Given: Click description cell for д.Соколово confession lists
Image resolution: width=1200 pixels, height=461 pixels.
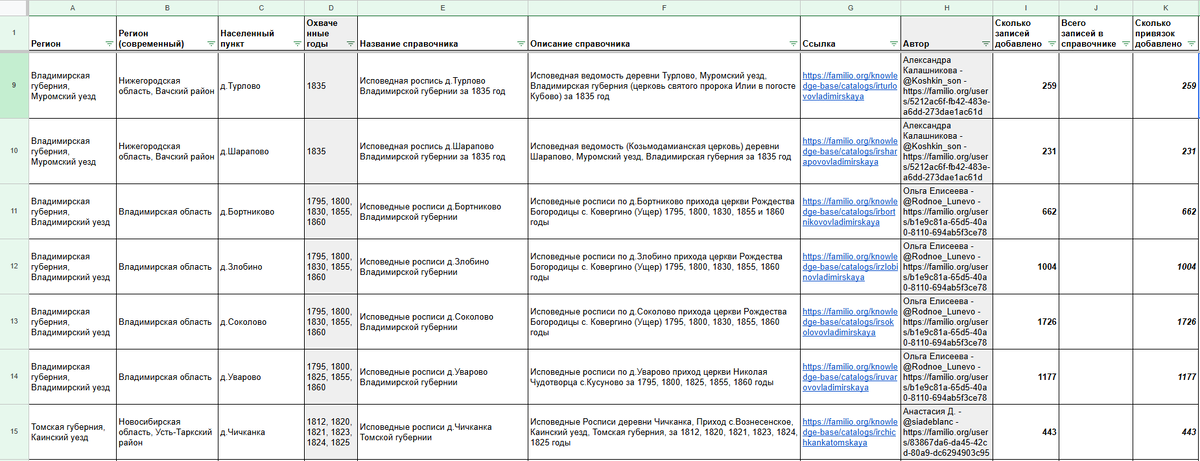Looking at the screenshot, I should (663, 321).
